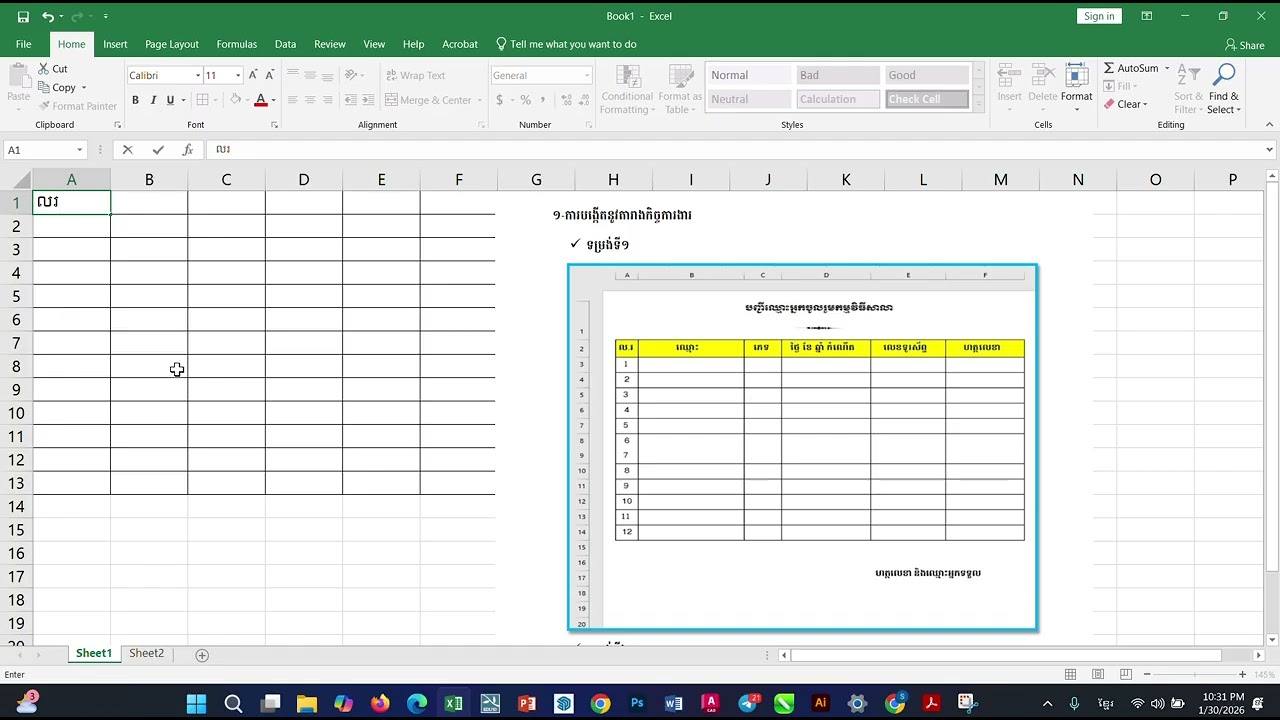Open Conditional Formatting

(627, 90)
